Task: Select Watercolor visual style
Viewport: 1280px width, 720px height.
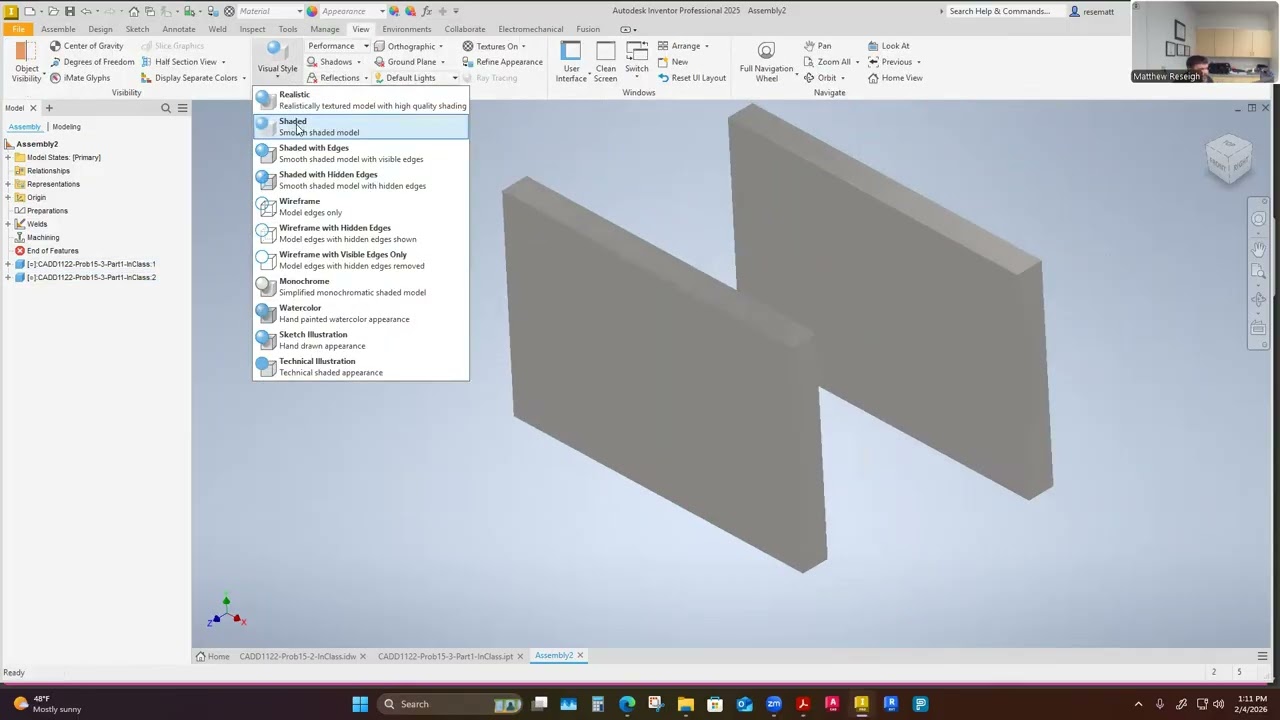Action: tap(360, 313)
